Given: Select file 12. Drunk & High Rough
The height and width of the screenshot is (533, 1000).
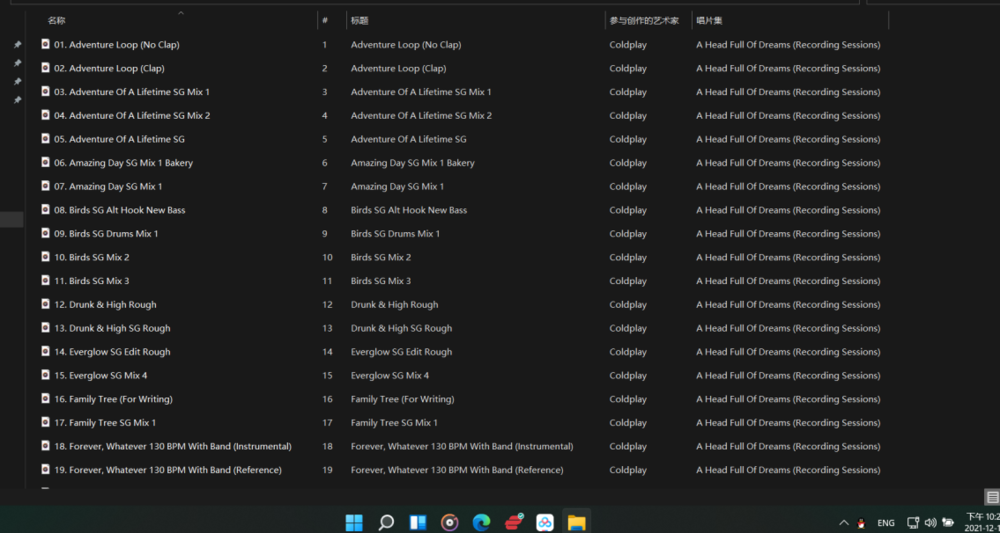Looking at the screenshot, I should (105, 304).
